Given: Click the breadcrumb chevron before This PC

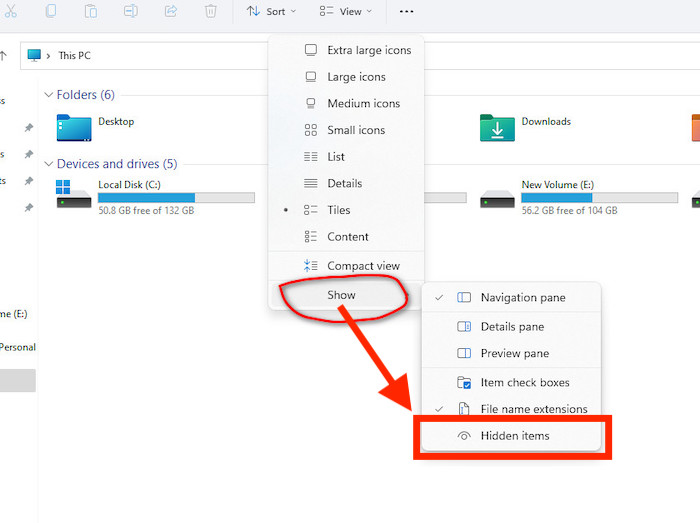Looking at the screenshot, I should click(48, 56).
